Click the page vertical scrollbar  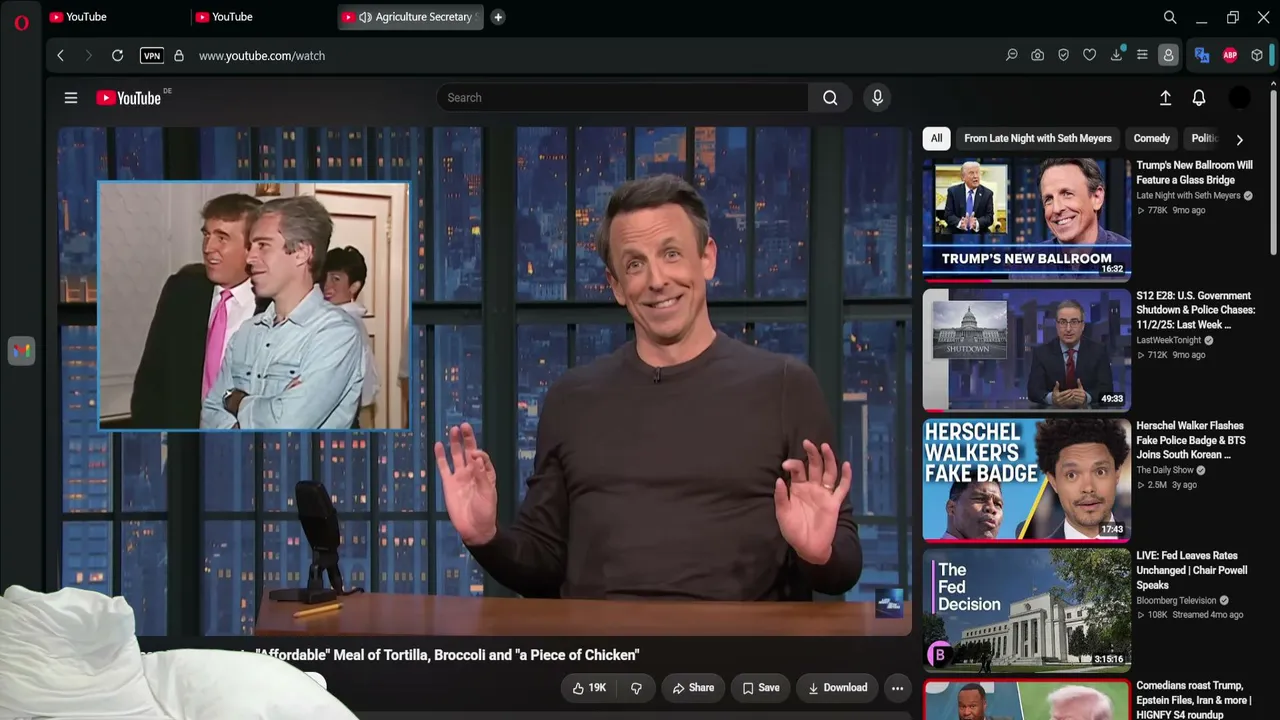point(1274,170)
